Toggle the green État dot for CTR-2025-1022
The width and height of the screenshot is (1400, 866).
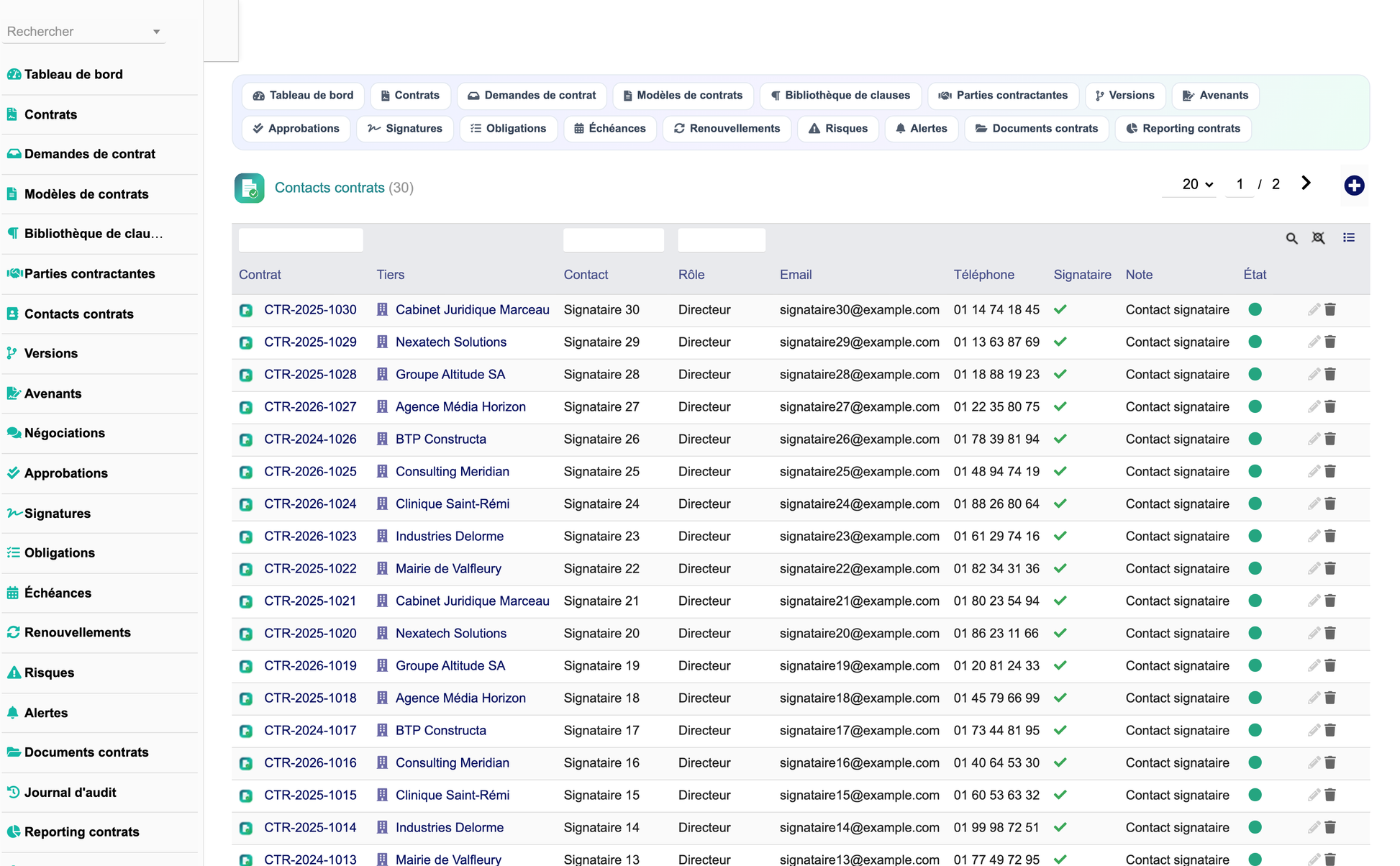coord(1255,568)
